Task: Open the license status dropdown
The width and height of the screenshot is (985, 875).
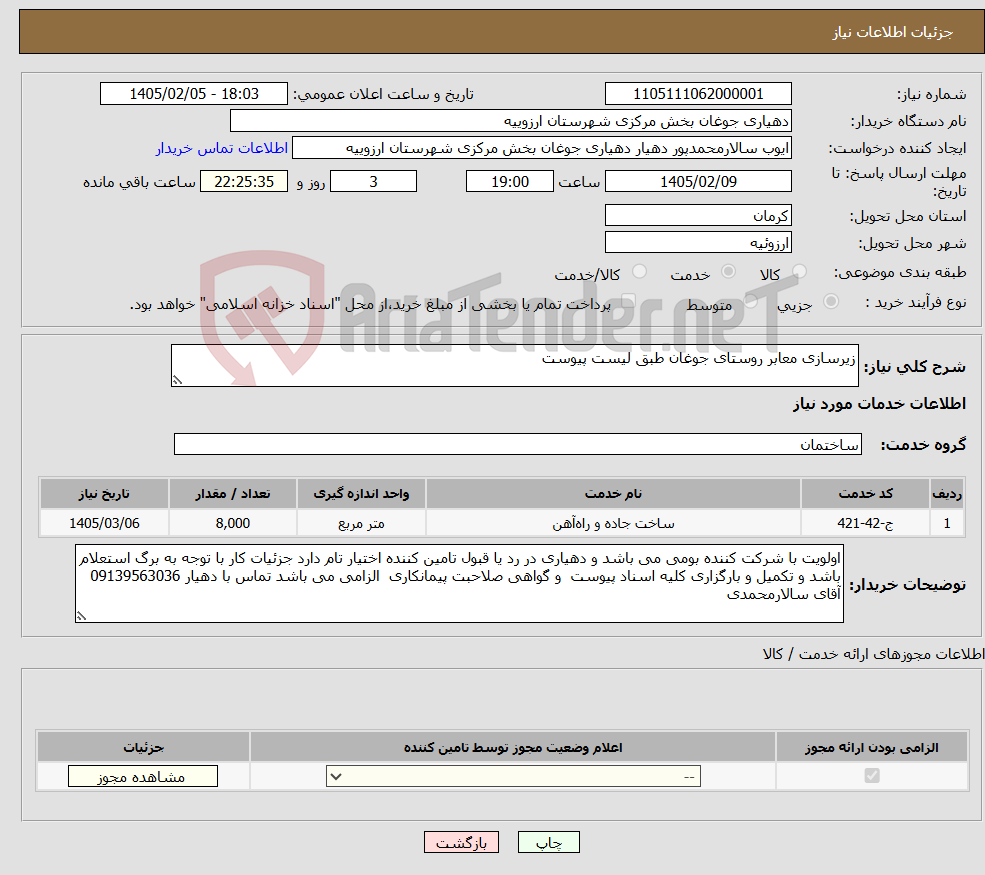Action: (513, 776)
